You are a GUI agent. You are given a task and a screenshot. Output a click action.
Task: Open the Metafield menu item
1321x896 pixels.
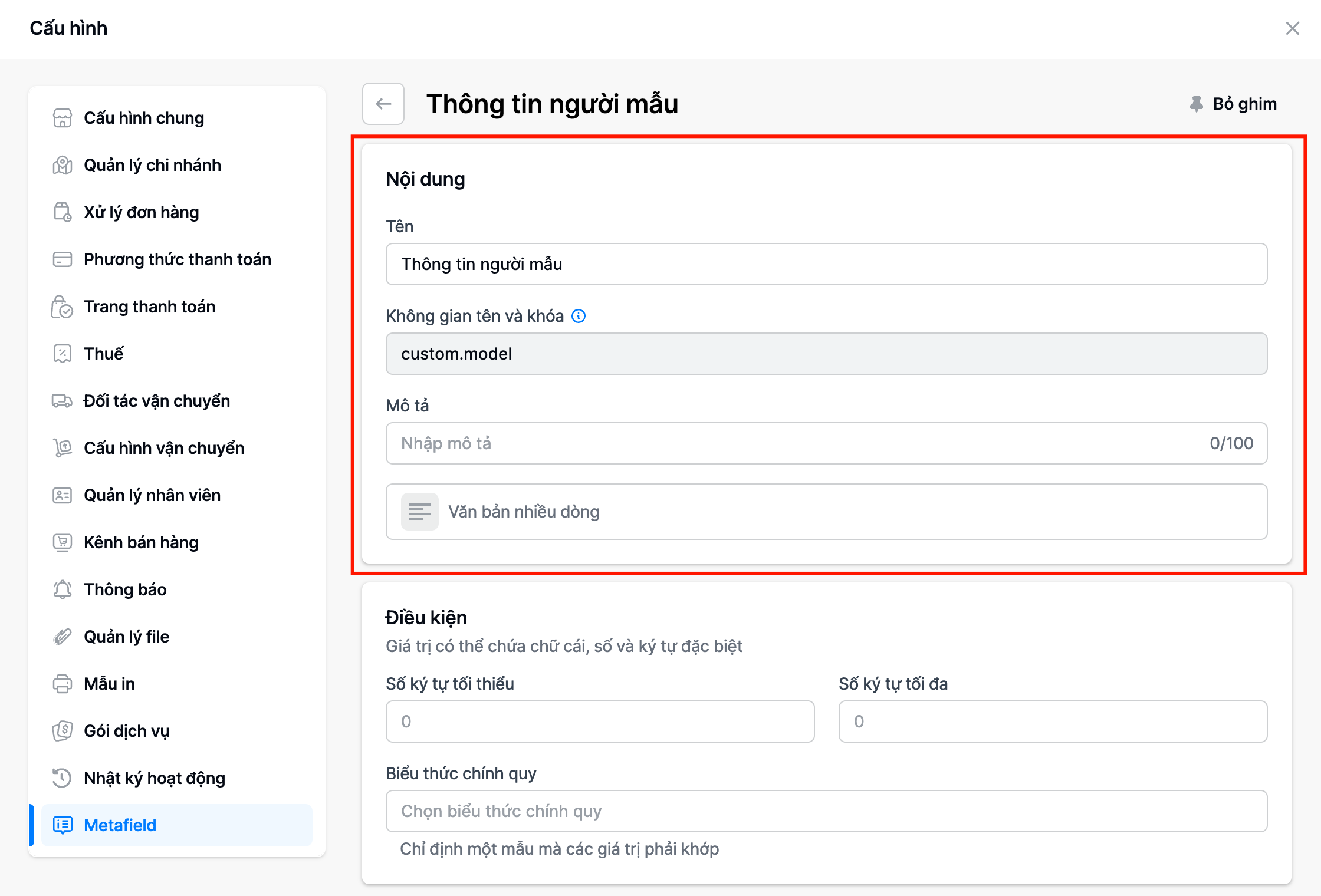pos(120,825)
